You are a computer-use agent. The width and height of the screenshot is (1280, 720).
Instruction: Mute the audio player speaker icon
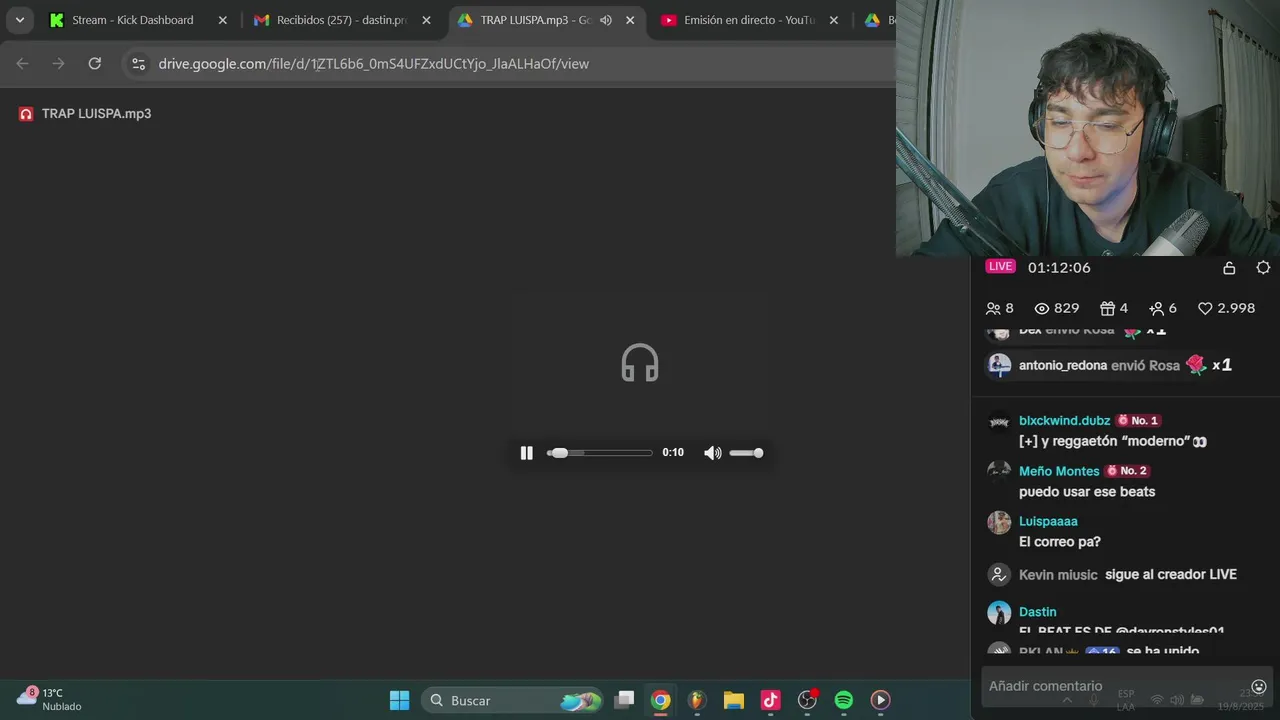712,453
